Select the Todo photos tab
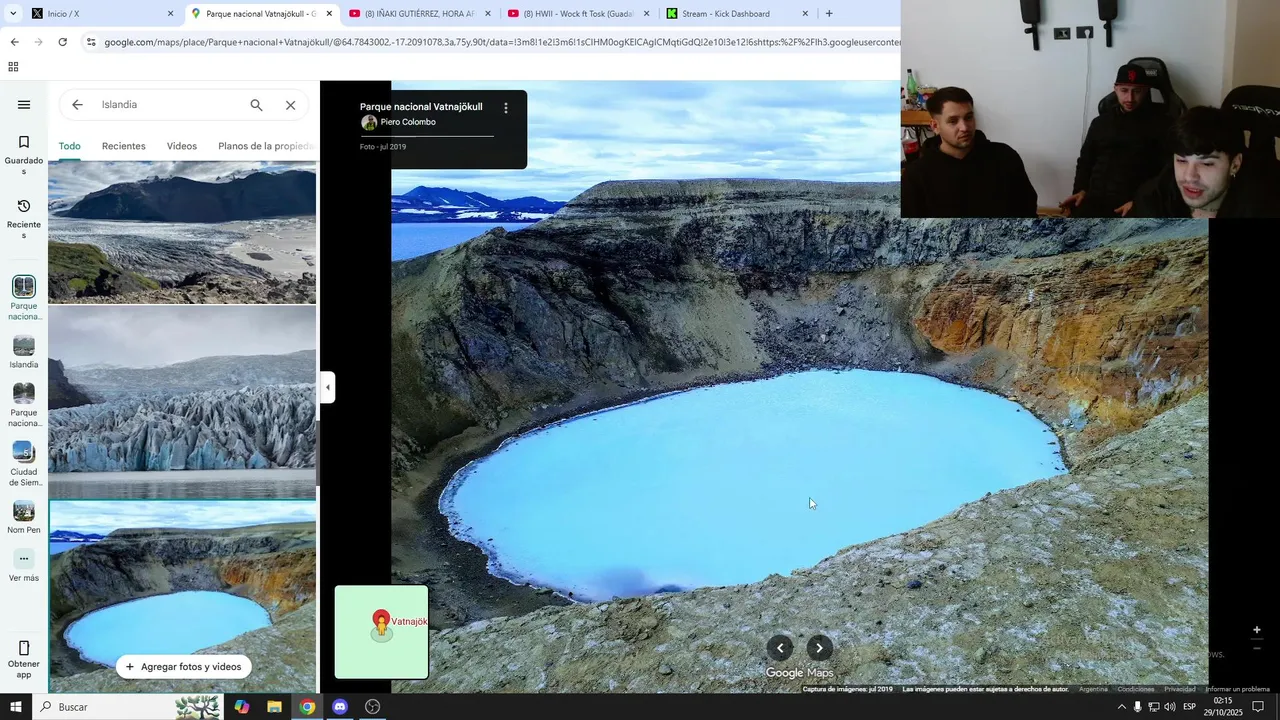1280x720 pixels. [69, 146]
